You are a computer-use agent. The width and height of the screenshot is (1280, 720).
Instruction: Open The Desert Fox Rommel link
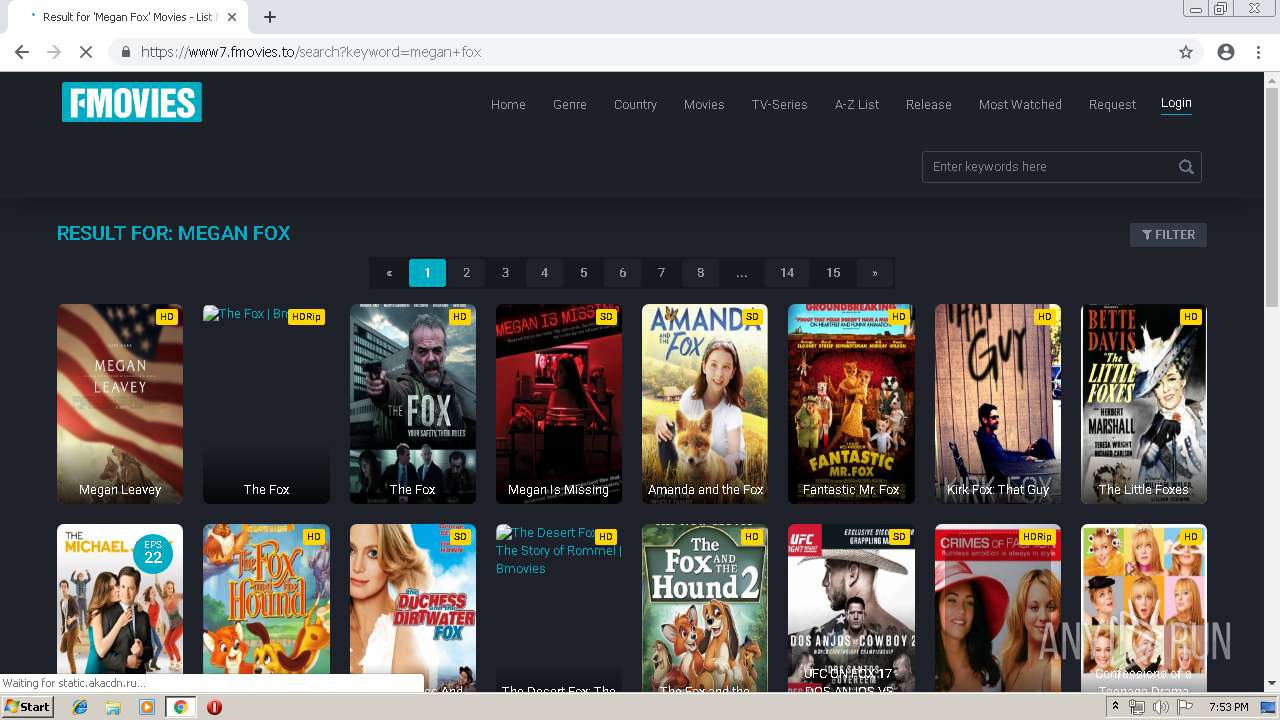559,608
